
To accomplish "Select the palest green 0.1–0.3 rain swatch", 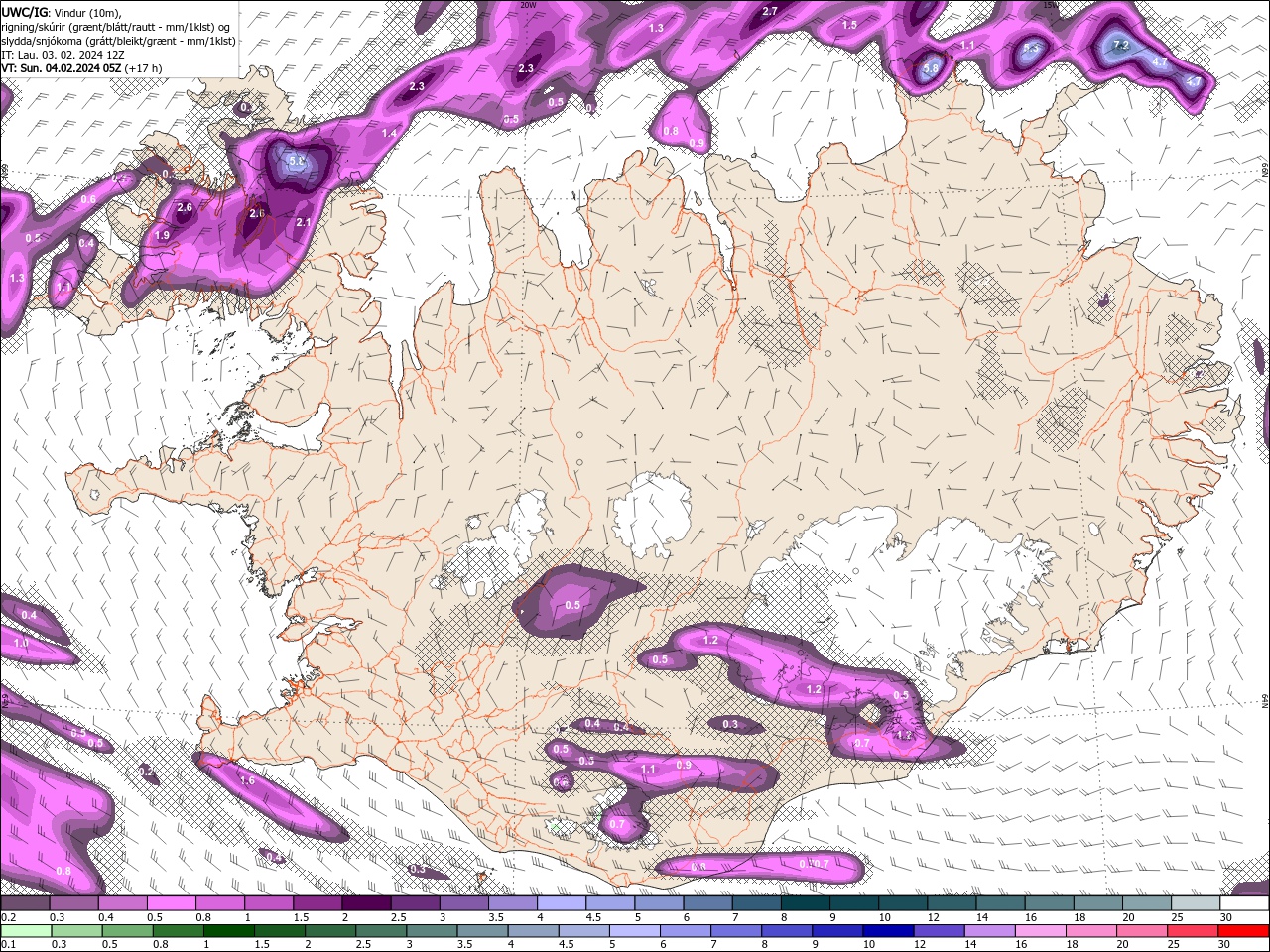I will pyautogui.click(x=25, y=930).
